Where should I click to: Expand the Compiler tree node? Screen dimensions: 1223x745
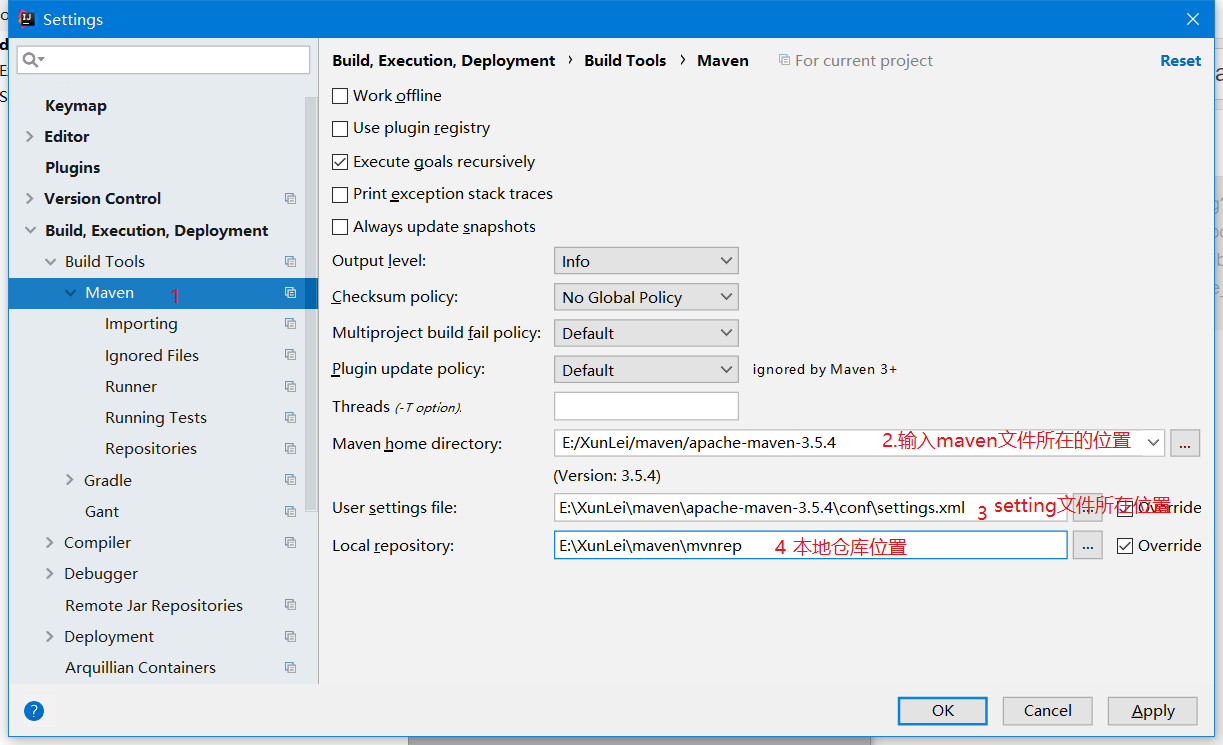tap(50, 542)
